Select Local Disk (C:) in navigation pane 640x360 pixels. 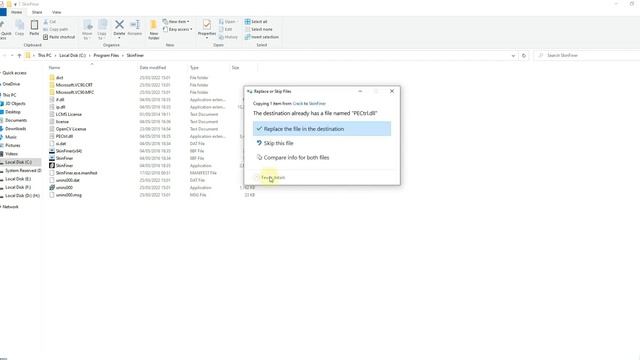(x=18, y=162)
